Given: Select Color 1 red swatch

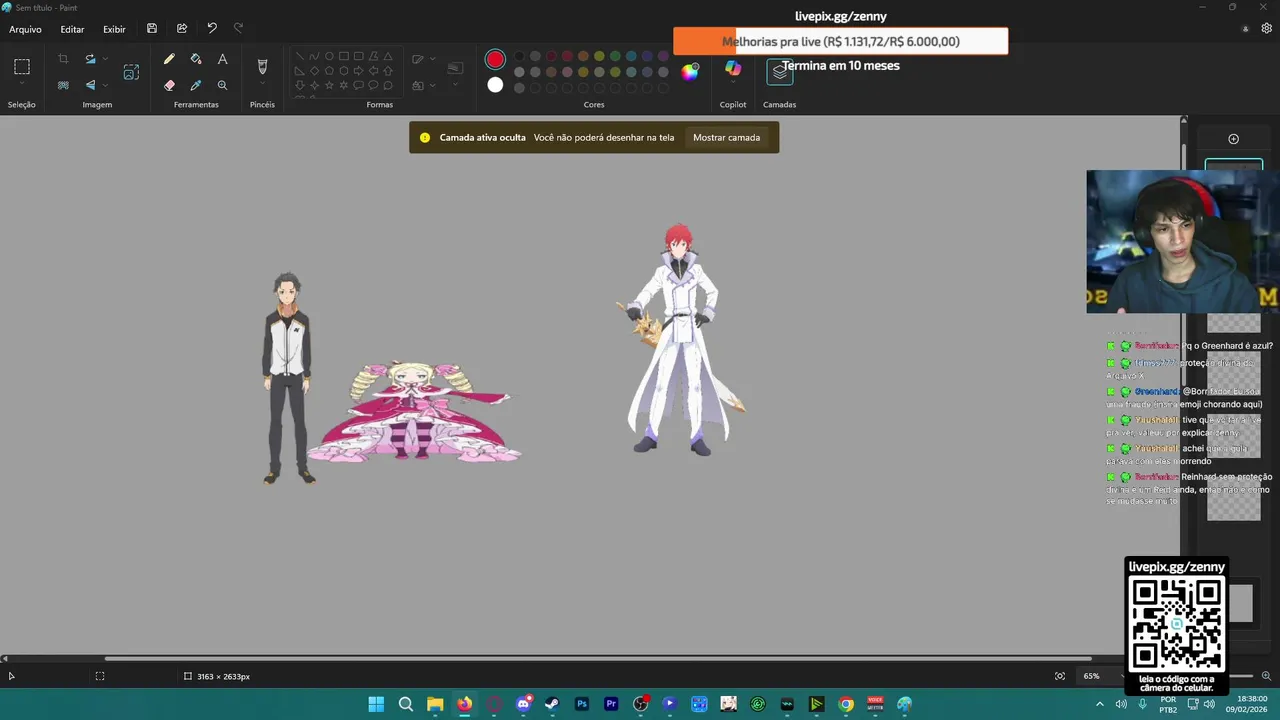Looking at the screenshot, I should [x=495, y=59].
